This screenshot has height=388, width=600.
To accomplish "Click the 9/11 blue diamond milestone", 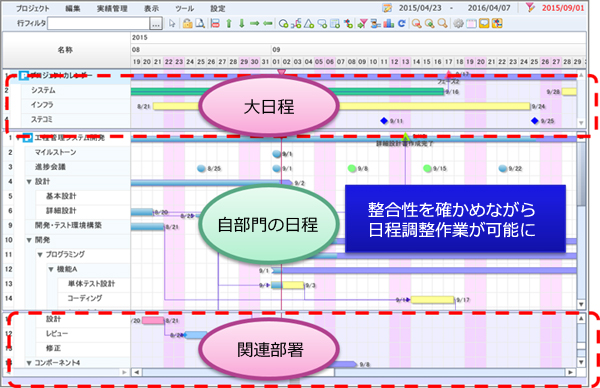I will (384, 121).
